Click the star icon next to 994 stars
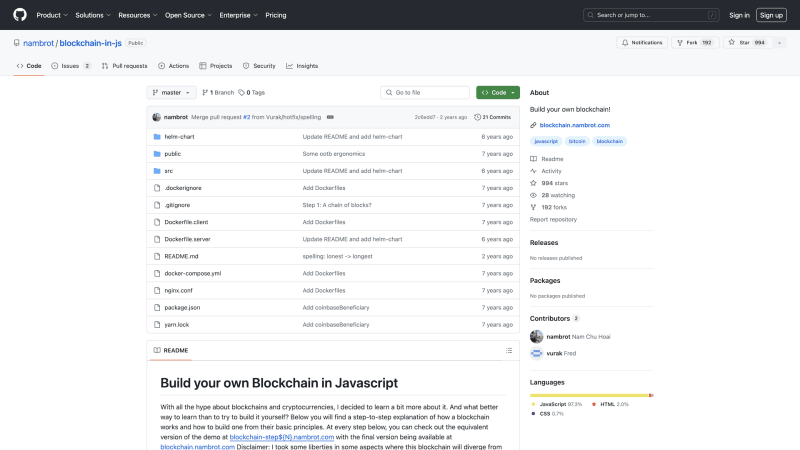 pyautogui.click(x=533, y=183)
